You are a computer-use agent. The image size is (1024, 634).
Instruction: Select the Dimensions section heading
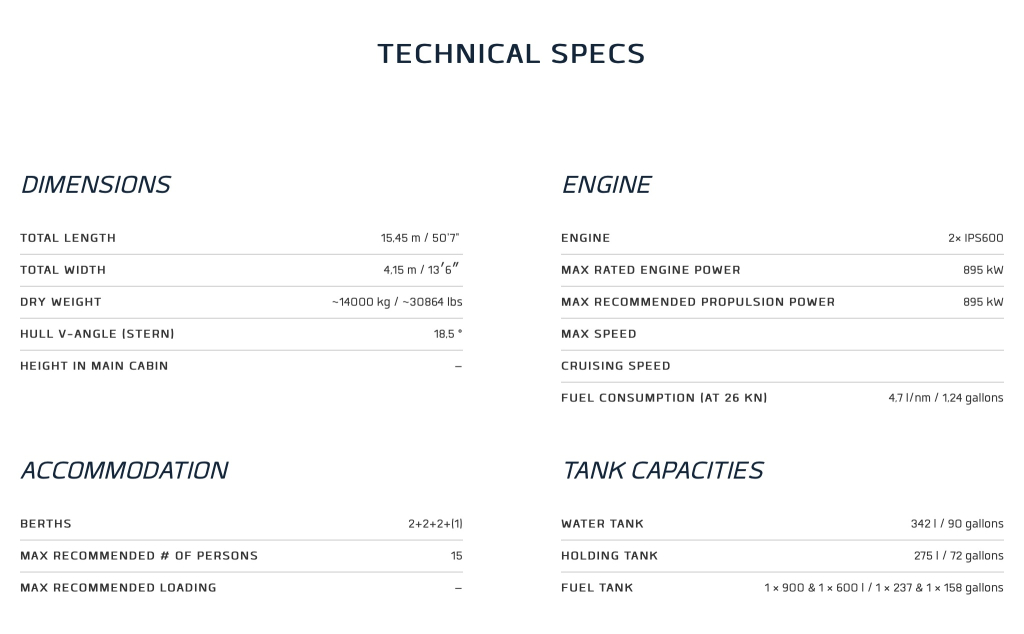[x=95, y=185]
